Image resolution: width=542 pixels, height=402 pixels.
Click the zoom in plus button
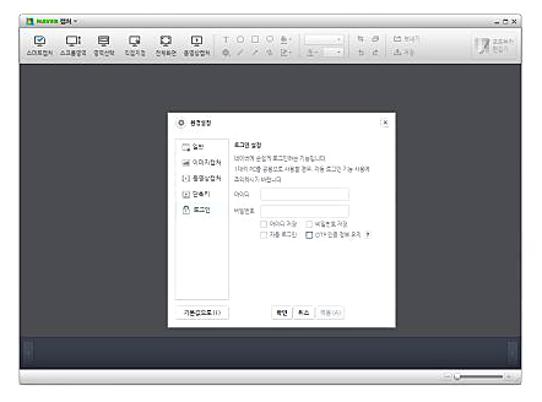click(x=508, y=376)
